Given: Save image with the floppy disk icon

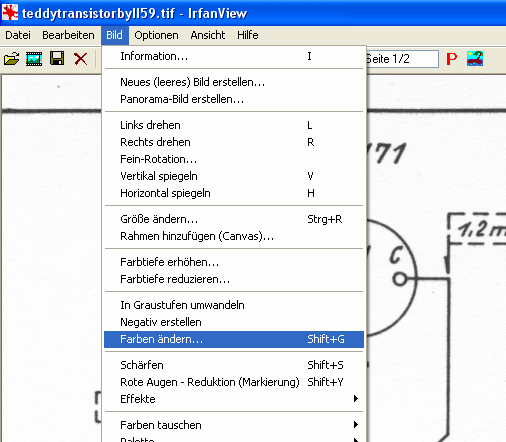Looking at the screenshot, I should pyautogui.click(x=57, y=59).
